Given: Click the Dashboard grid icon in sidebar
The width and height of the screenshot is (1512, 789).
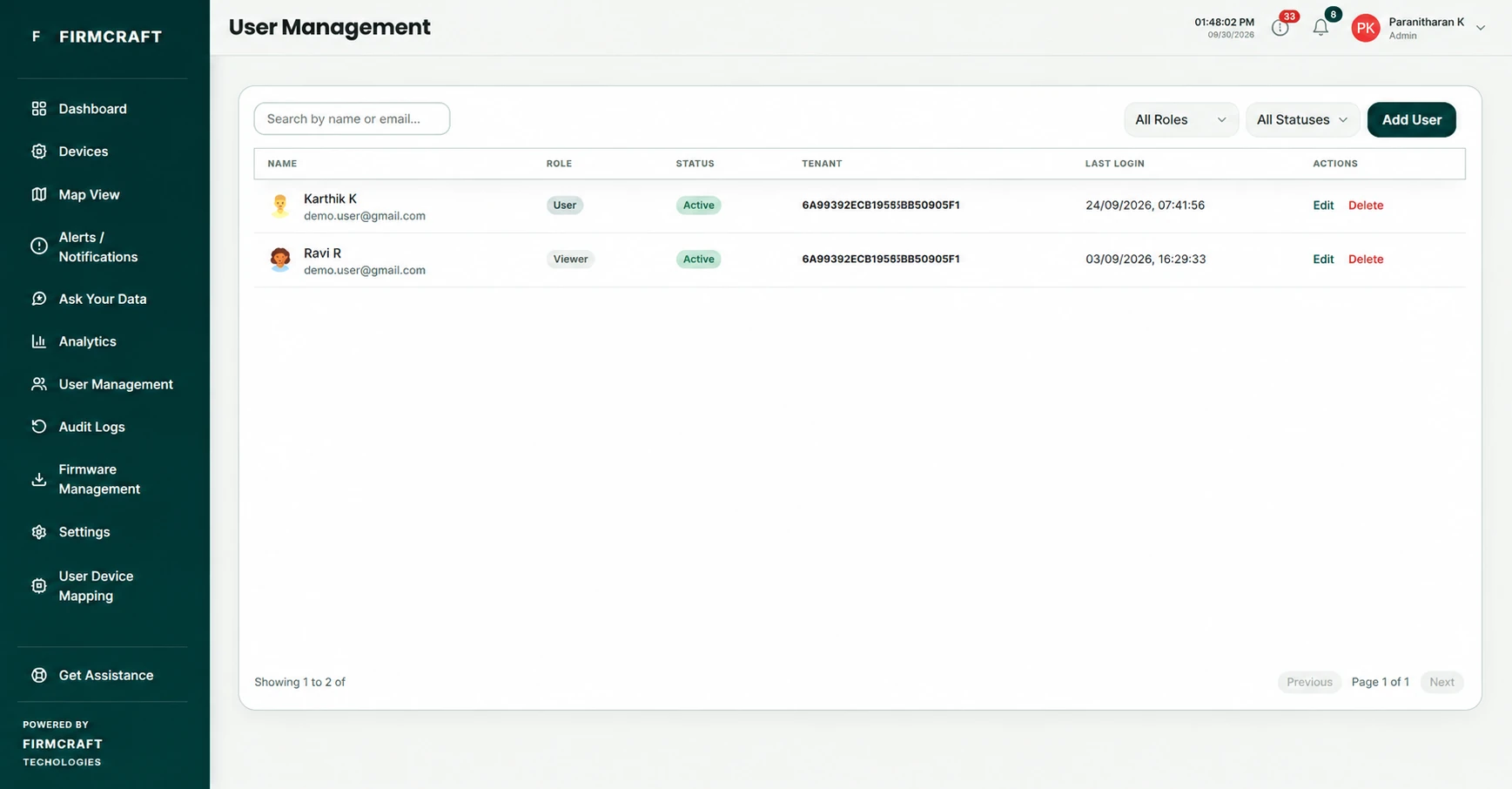Looking at the screenshot, I should pyautogui.click(x=39, y=109).
